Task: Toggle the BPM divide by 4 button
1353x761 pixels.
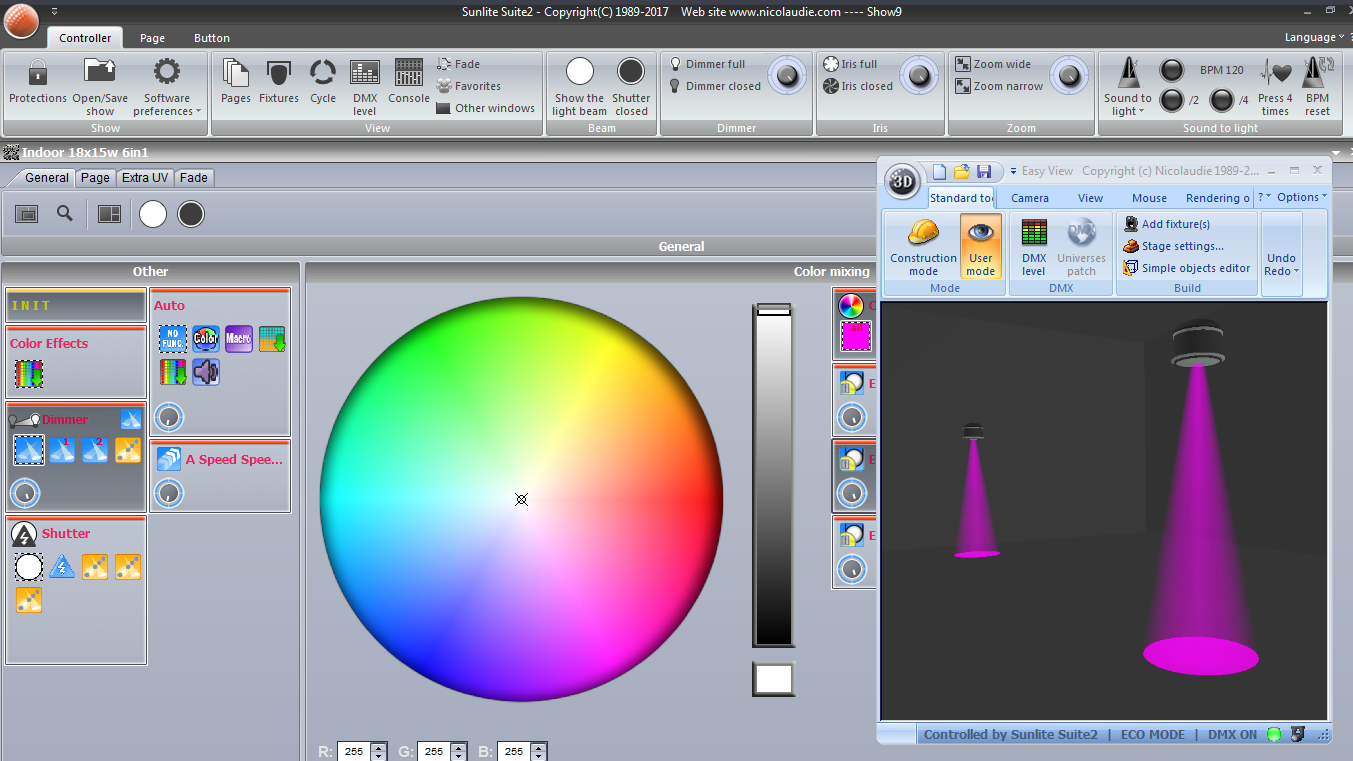Action: point(1221,100)
